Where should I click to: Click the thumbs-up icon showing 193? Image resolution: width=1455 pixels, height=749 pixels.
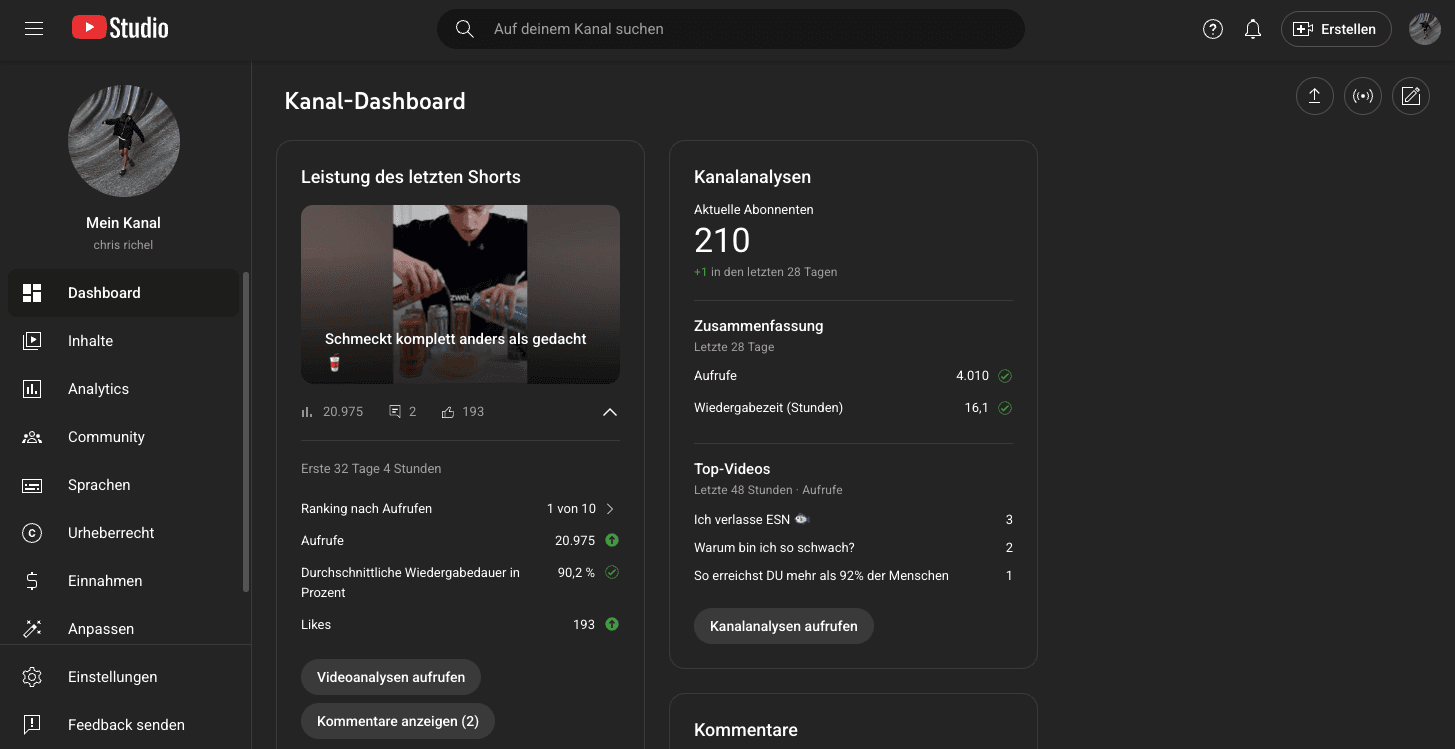coord(448,412)
